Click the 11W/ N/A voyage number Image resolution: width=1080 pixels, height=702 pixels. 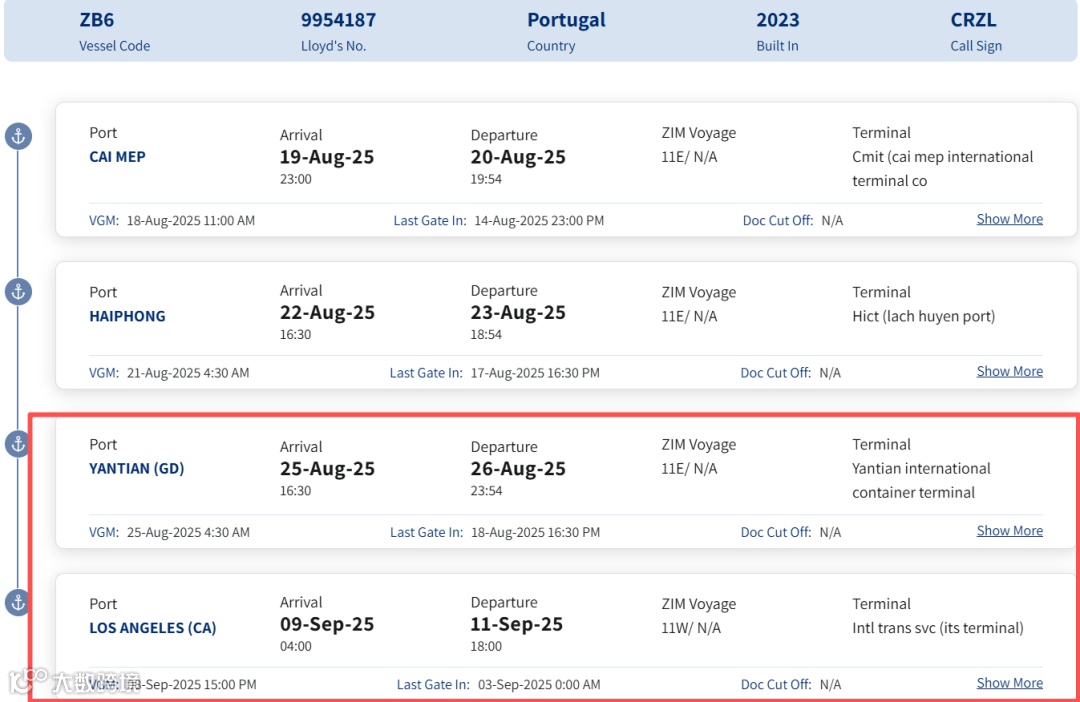690,628
